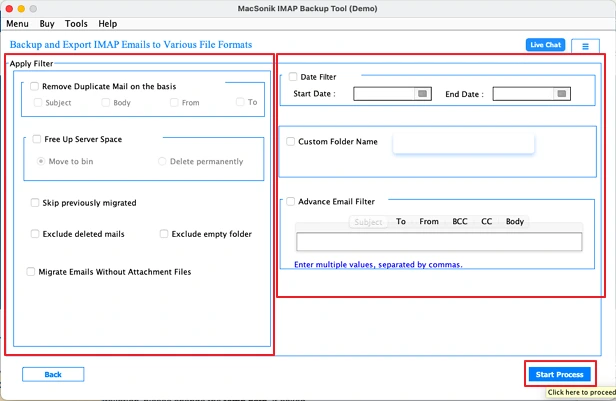
Task: Enable Free Up Server Space option
Action: click(37, 139)
